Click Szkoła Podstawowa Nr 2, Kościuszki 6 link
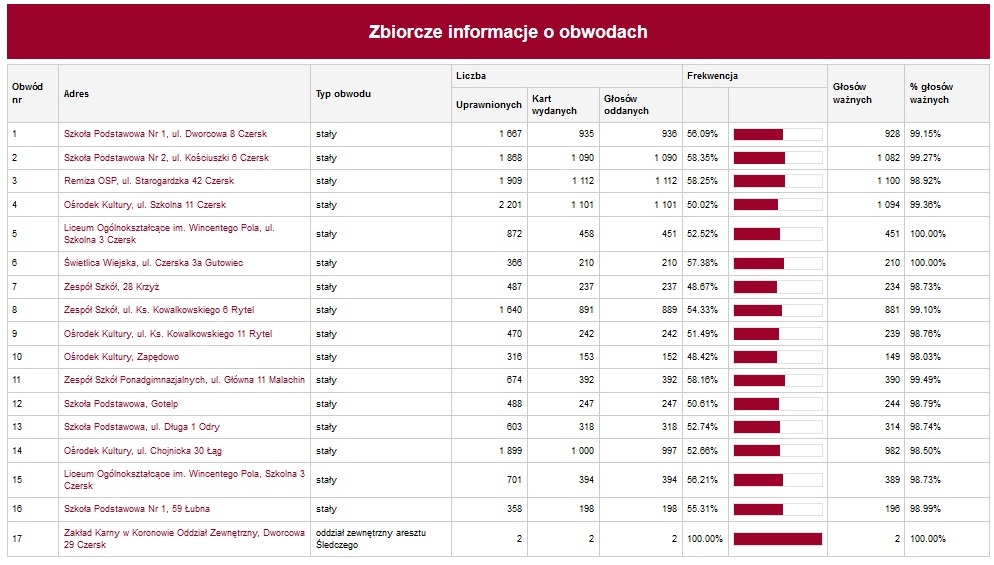This screenshot has height=565, width=994. click(x=166, y=158)
